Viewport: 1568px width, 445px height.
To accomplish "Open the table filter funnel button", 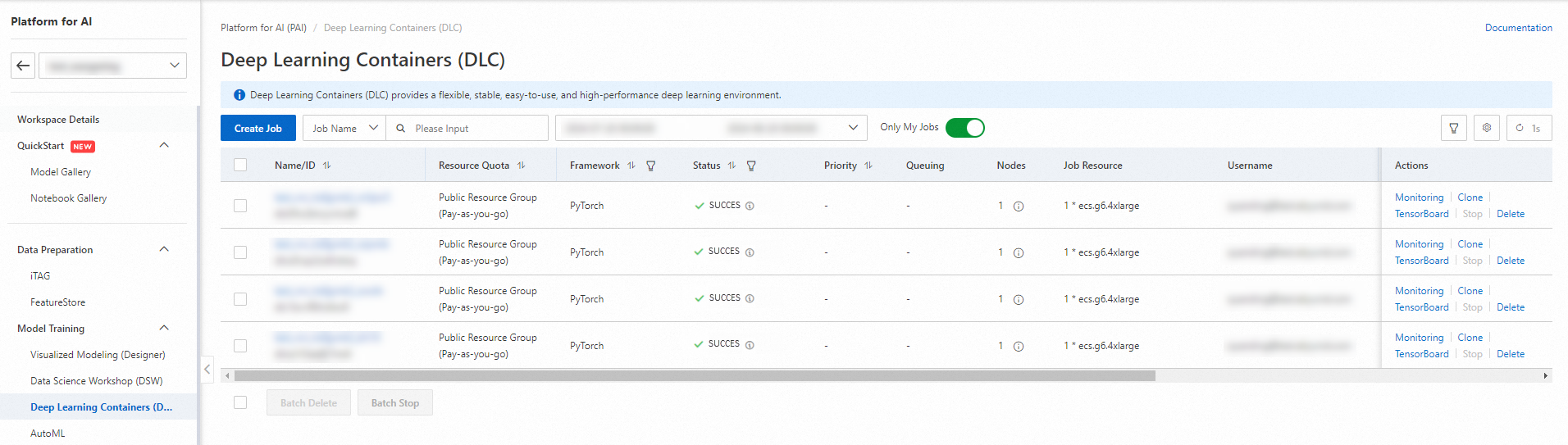I will 1453,128.
